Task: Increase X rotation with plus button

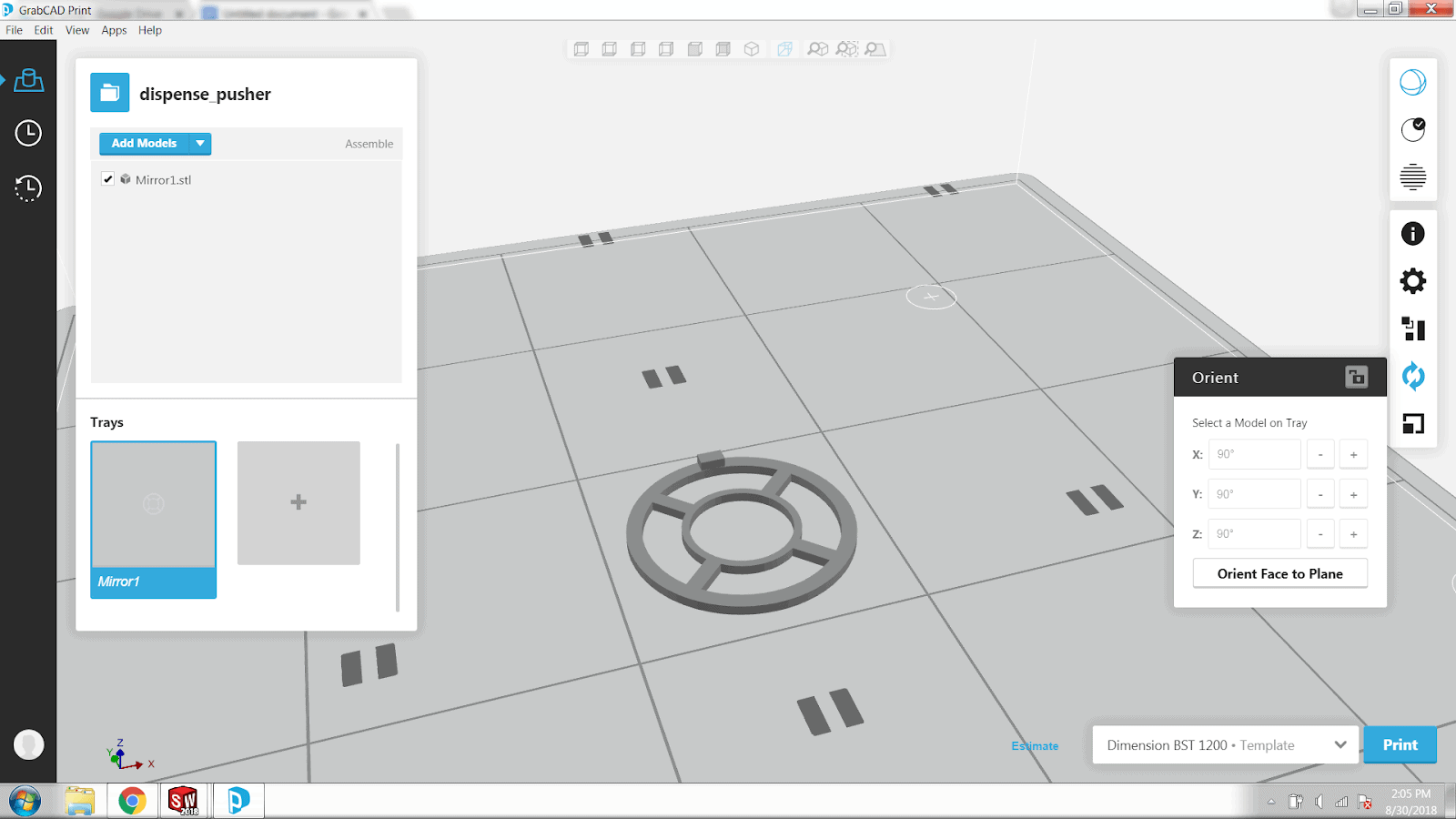Action: pos(1353,454)
